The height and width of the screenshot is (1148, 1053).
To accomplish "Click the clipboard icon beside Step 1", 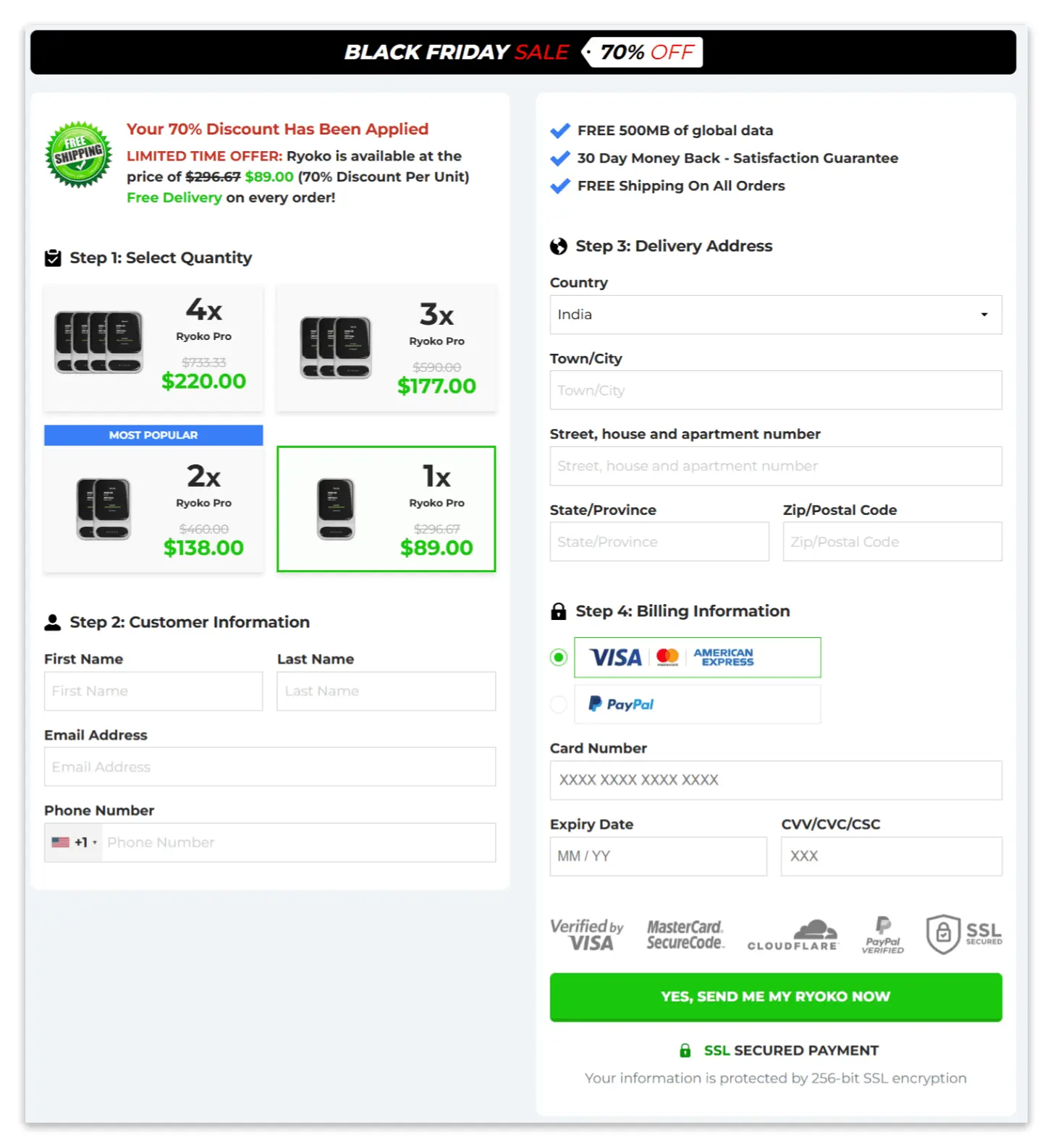I will click(x=53, y=258).
